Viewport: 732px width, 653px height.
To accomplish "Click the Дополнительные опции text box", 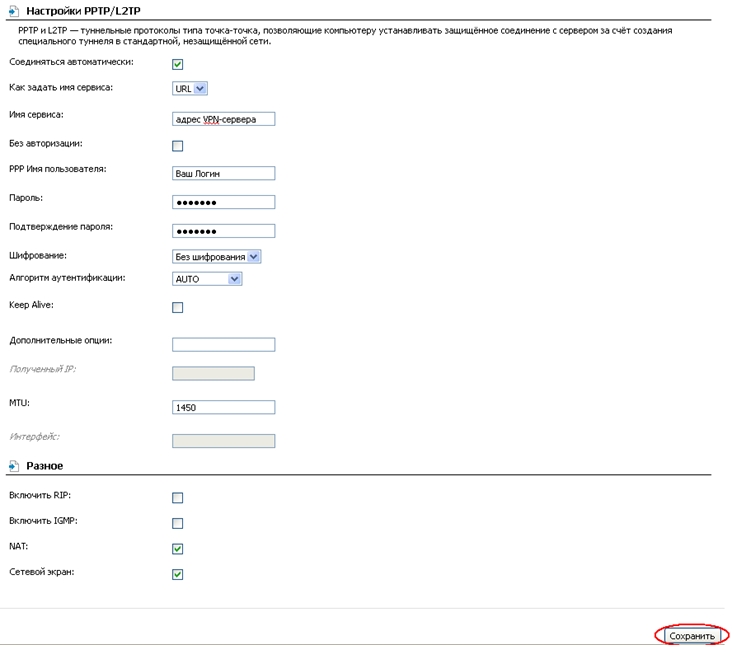I will click(223, 345).
